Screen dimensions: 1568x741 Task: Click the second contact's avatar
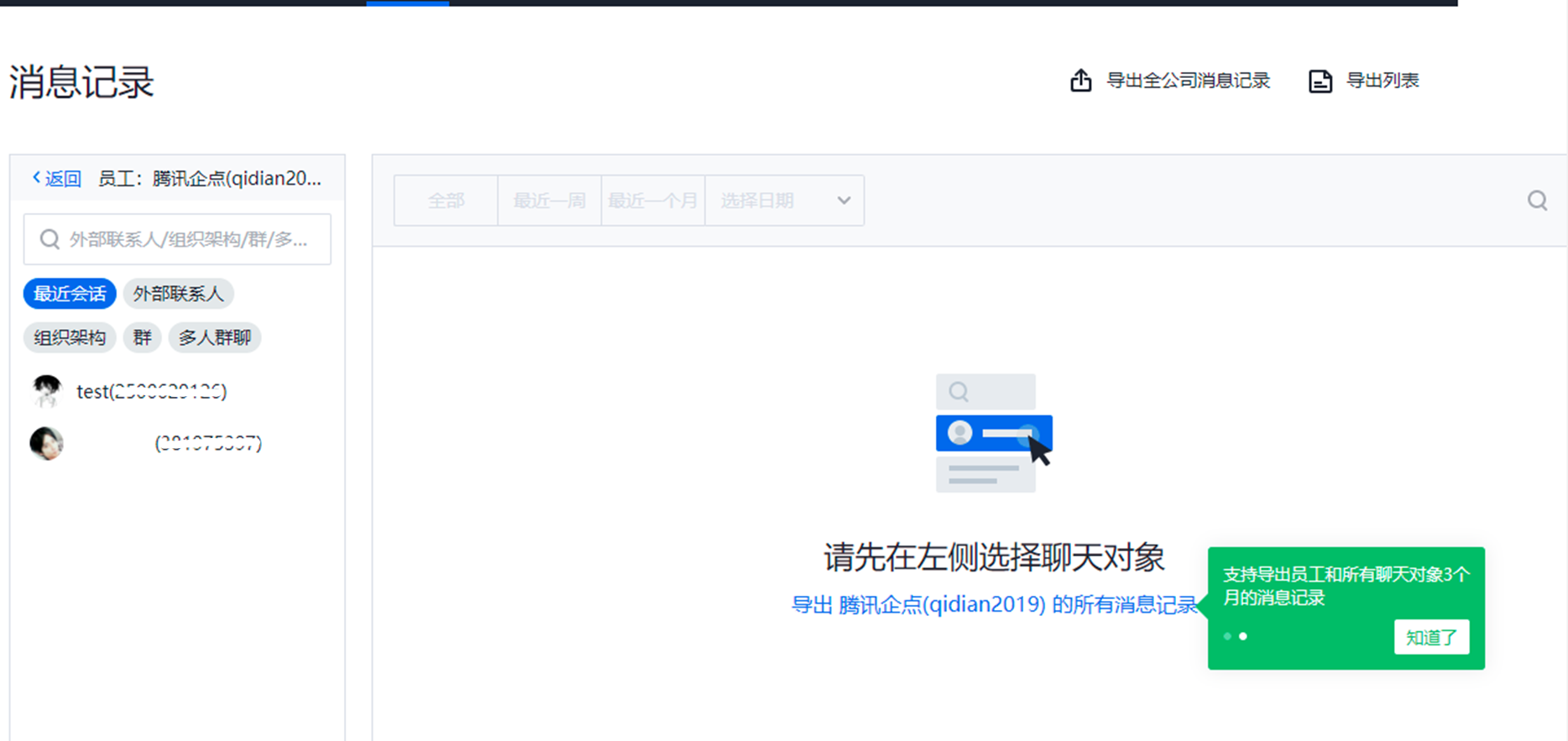click(46, 443)
